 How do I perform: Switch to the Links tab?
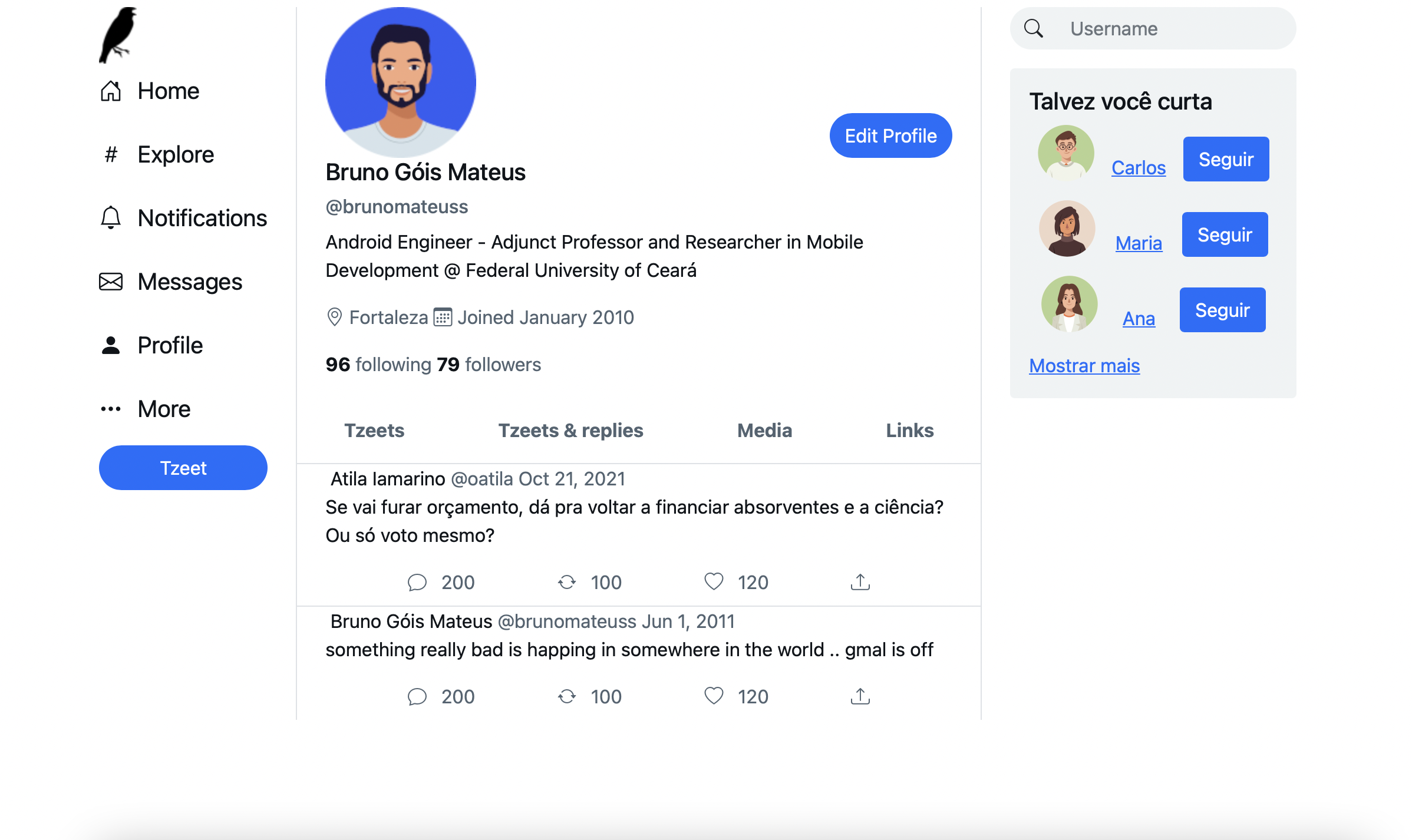(x=909, y=431)
